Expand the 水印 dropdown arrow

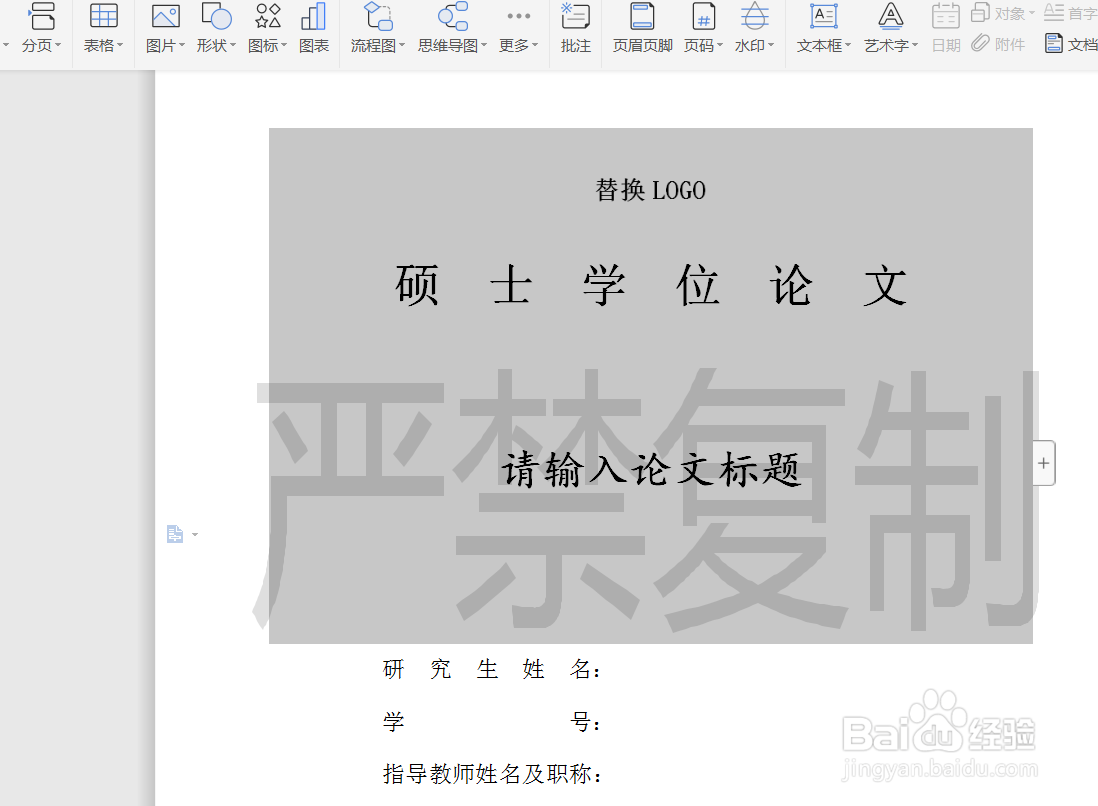pos(771,45)
